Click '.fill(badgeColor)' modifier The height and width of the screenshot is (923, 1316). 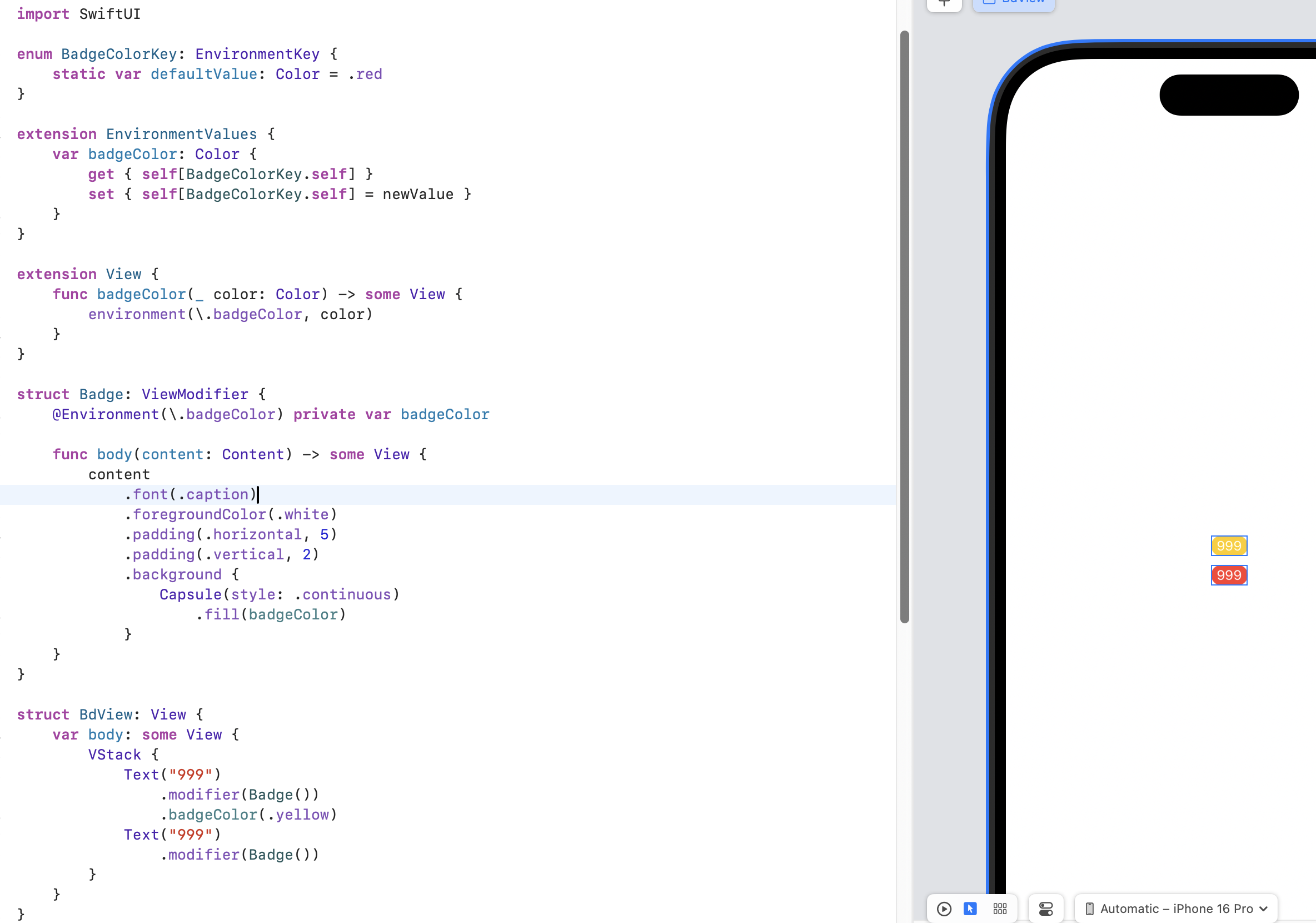click(x=271, y=614)
